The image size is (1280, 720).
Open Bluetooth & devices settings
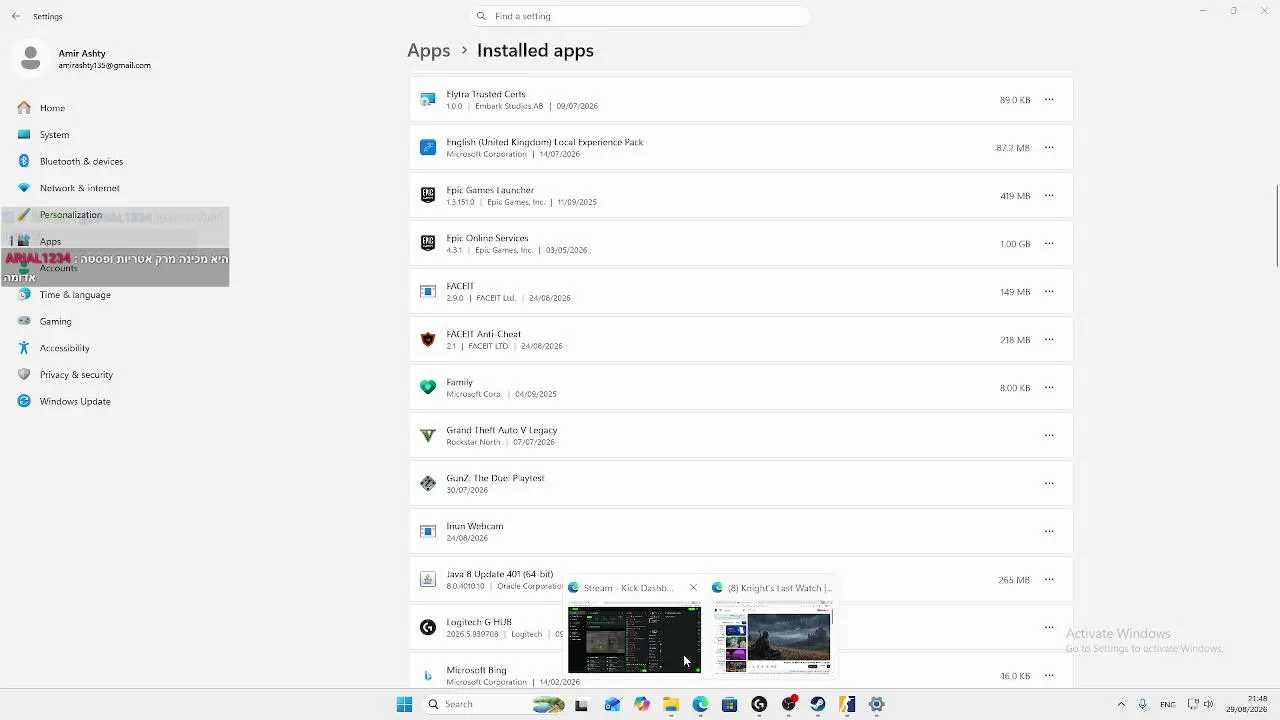81,161
